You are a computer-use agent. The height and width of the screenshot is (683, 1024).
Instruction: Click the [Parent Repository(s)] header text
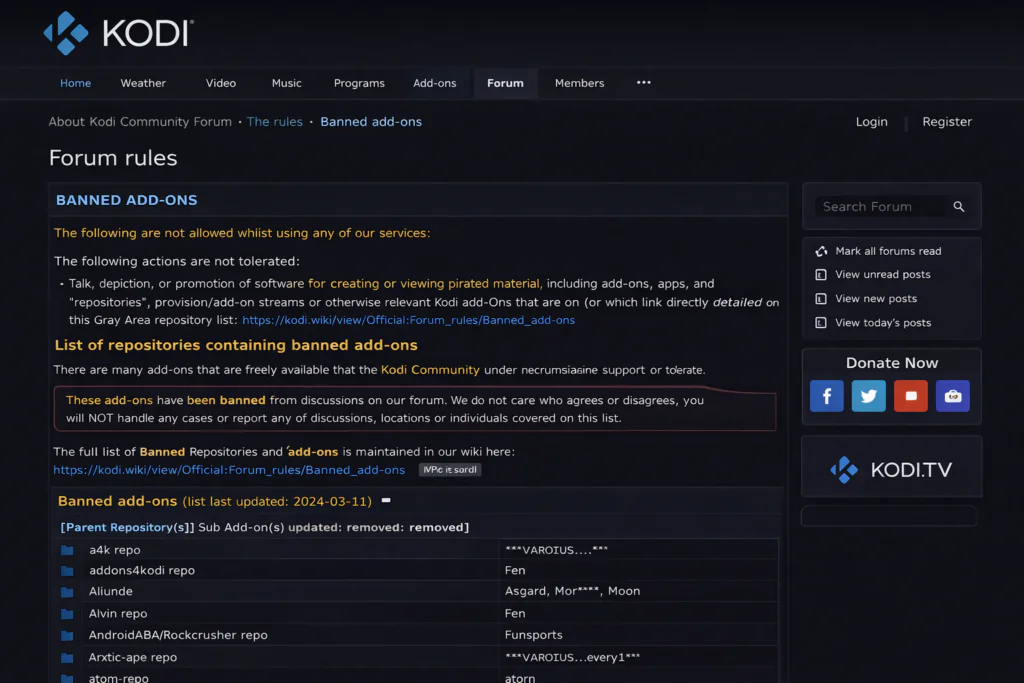coord(127,527)
